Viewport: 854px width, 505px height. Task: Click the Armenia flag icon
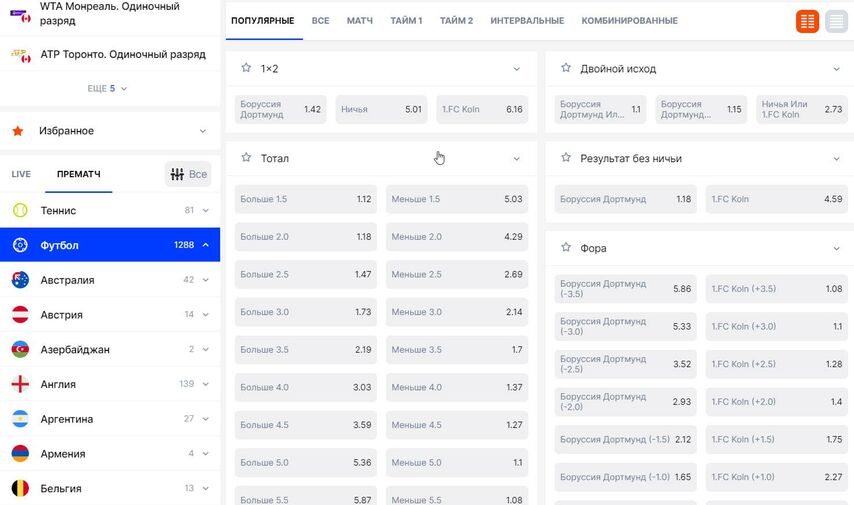click(20, 453)
